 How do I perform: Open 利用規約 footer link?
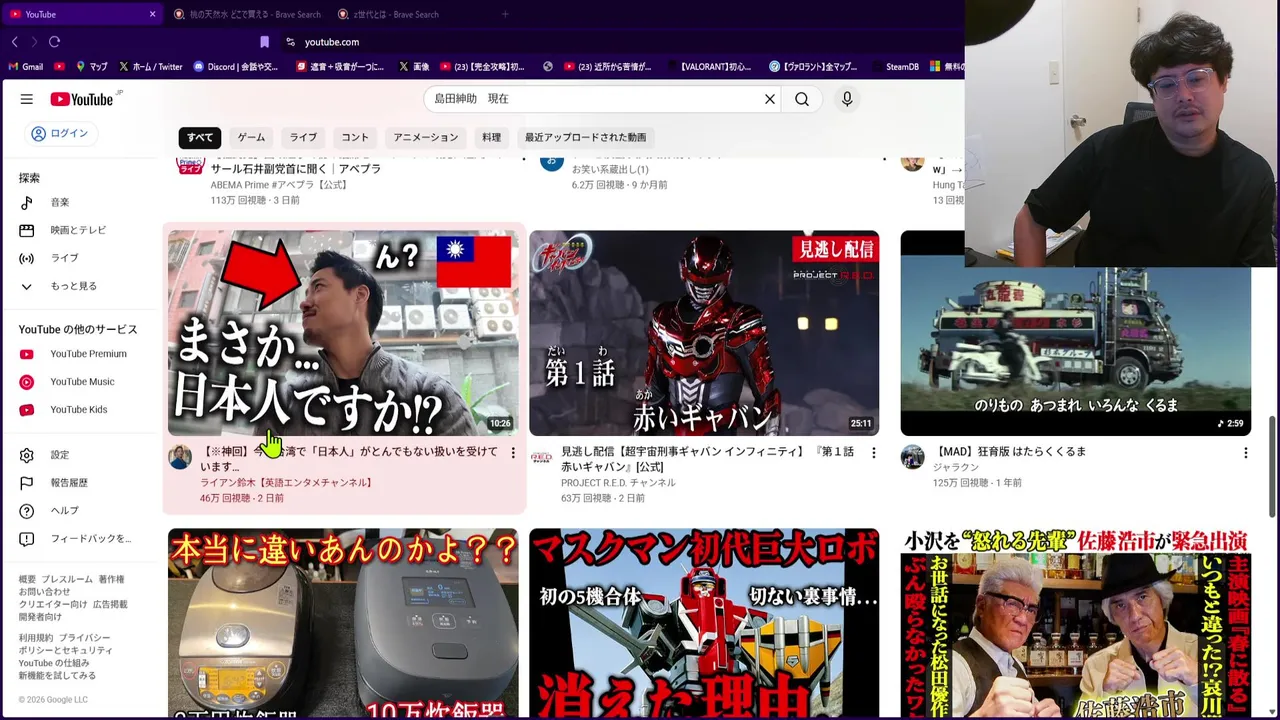(36, 638)
